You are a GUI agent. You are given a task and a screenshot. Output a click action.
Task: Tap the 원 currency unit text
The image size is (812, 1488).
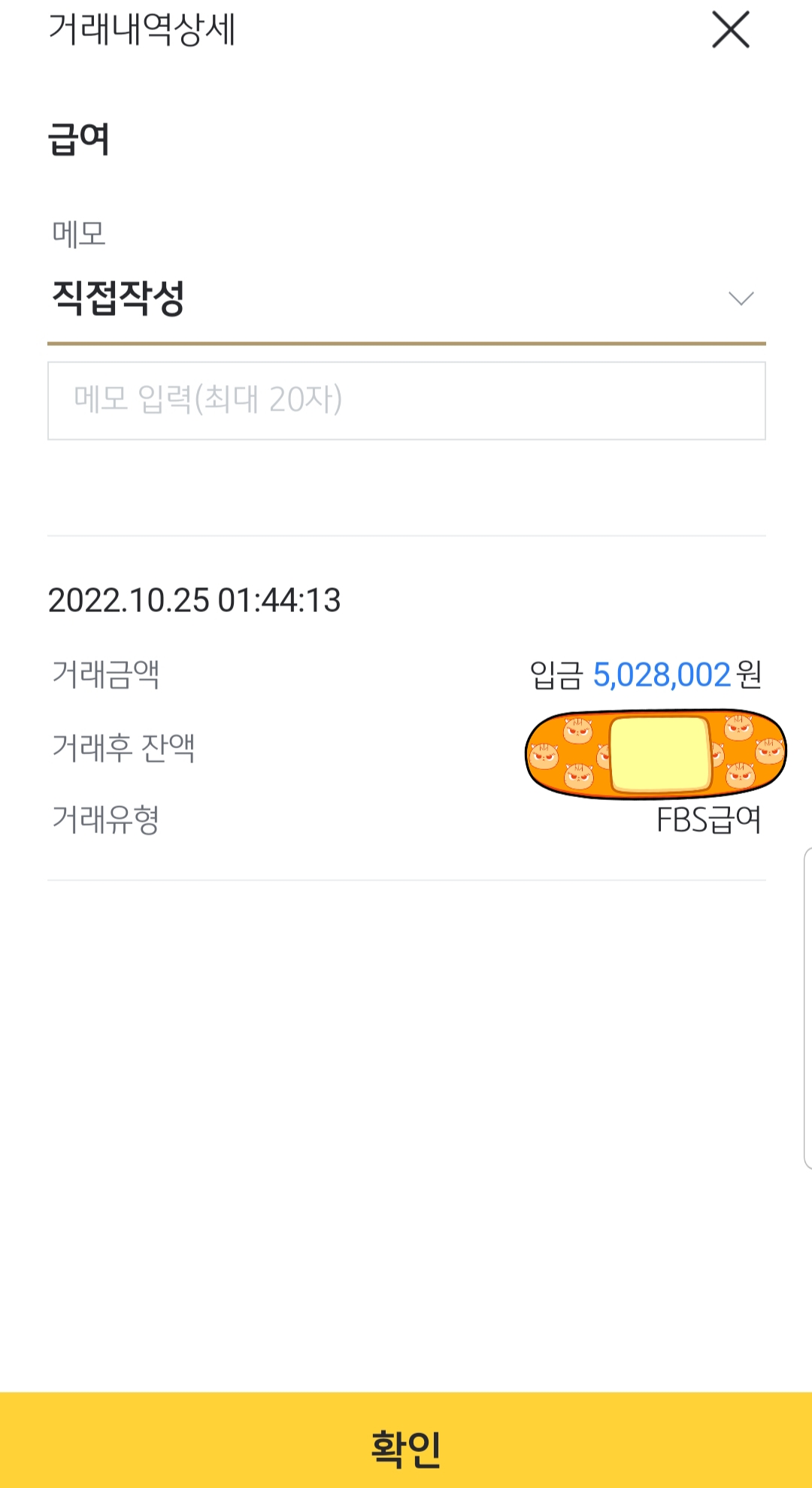tap(750, 675)
